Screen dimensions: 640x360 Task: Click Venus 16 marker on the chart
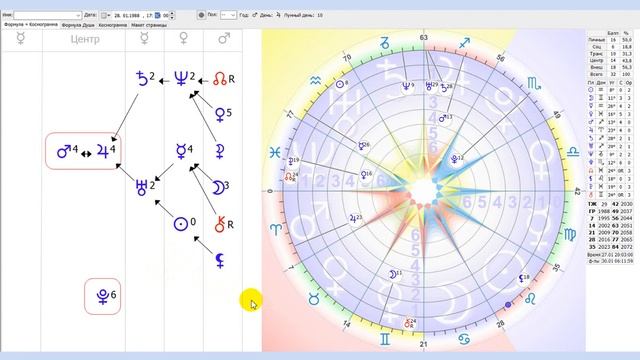coord(366,175)
